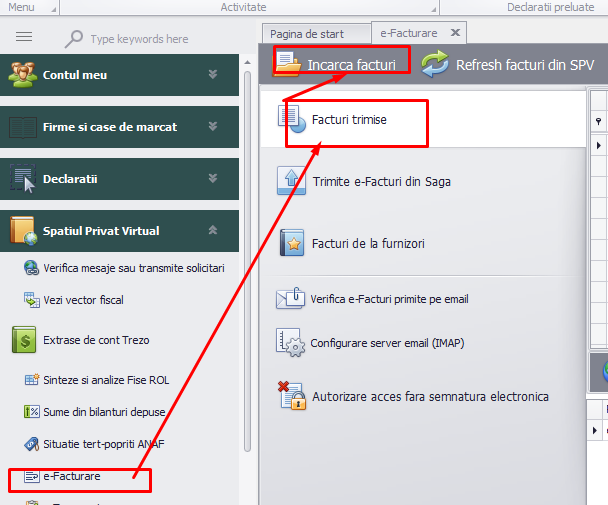Click the Refresh facturi din SPV icon
Viewport: 608px width, 505px height.
(x=435, y=64)
